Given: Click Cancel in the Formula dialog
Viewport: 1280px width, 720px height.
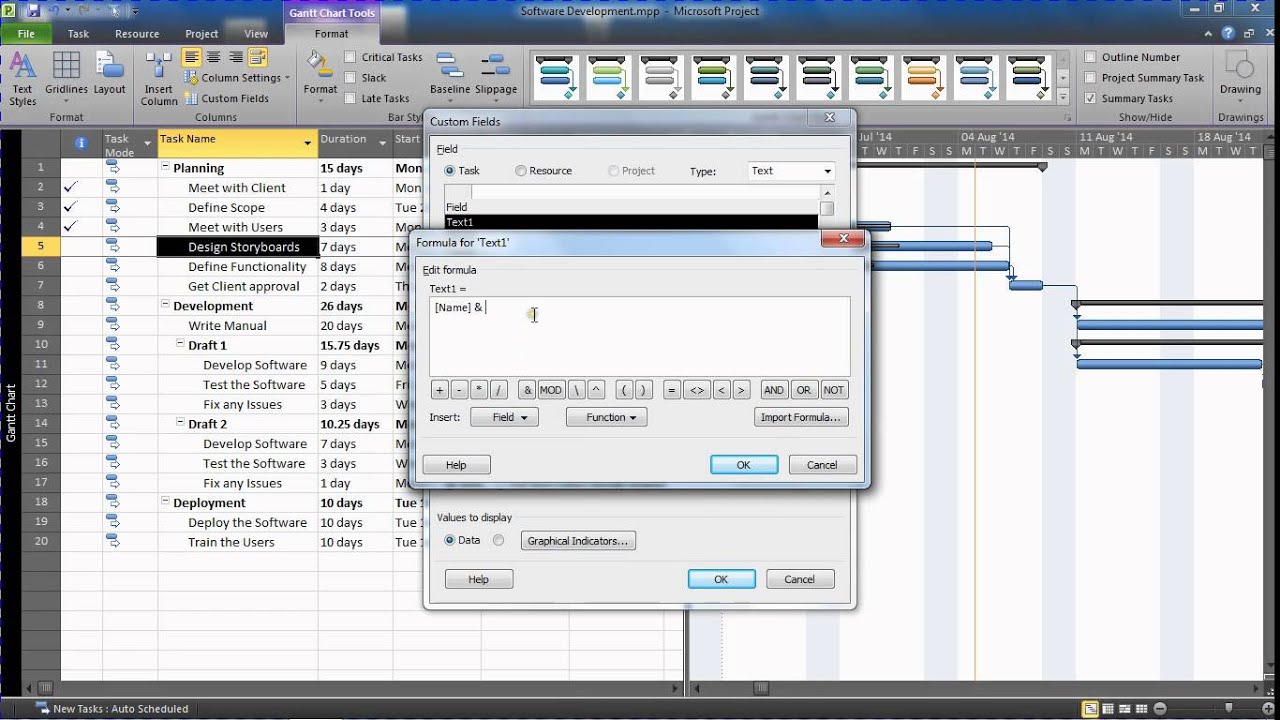Looking at the screenshot, I should (822, 465).
